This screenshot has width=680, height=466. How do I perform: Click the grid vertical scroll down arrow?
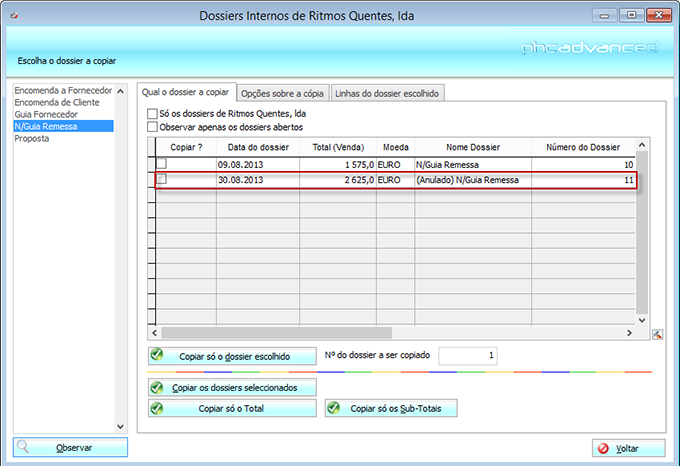[x=642, y=320]
